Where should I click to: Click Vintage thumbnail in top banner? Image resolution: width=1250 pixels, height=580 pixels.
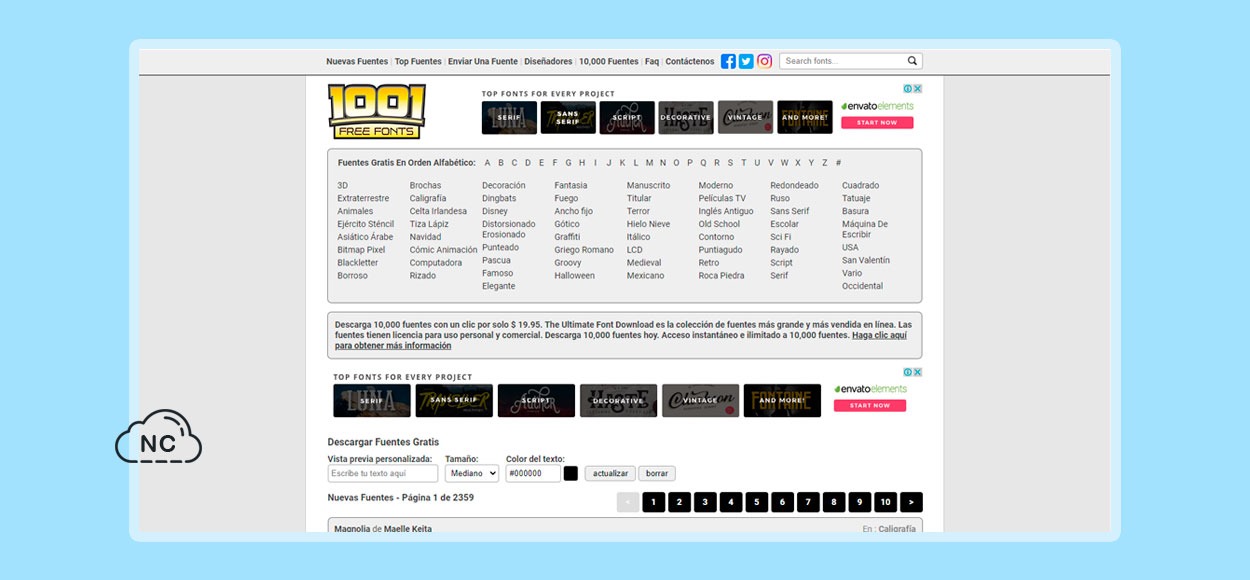(745, 117)
